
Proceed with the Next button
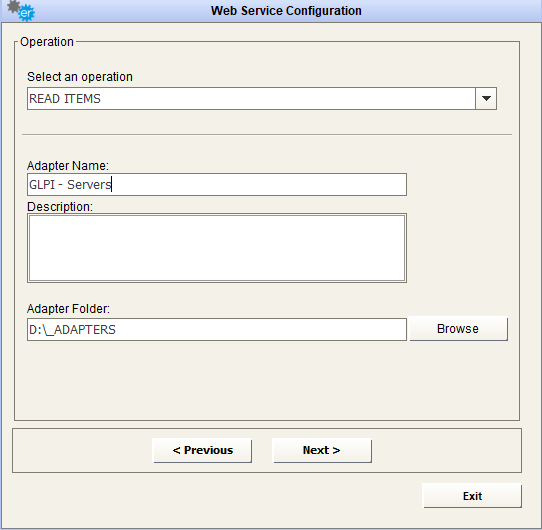[322, 450]
